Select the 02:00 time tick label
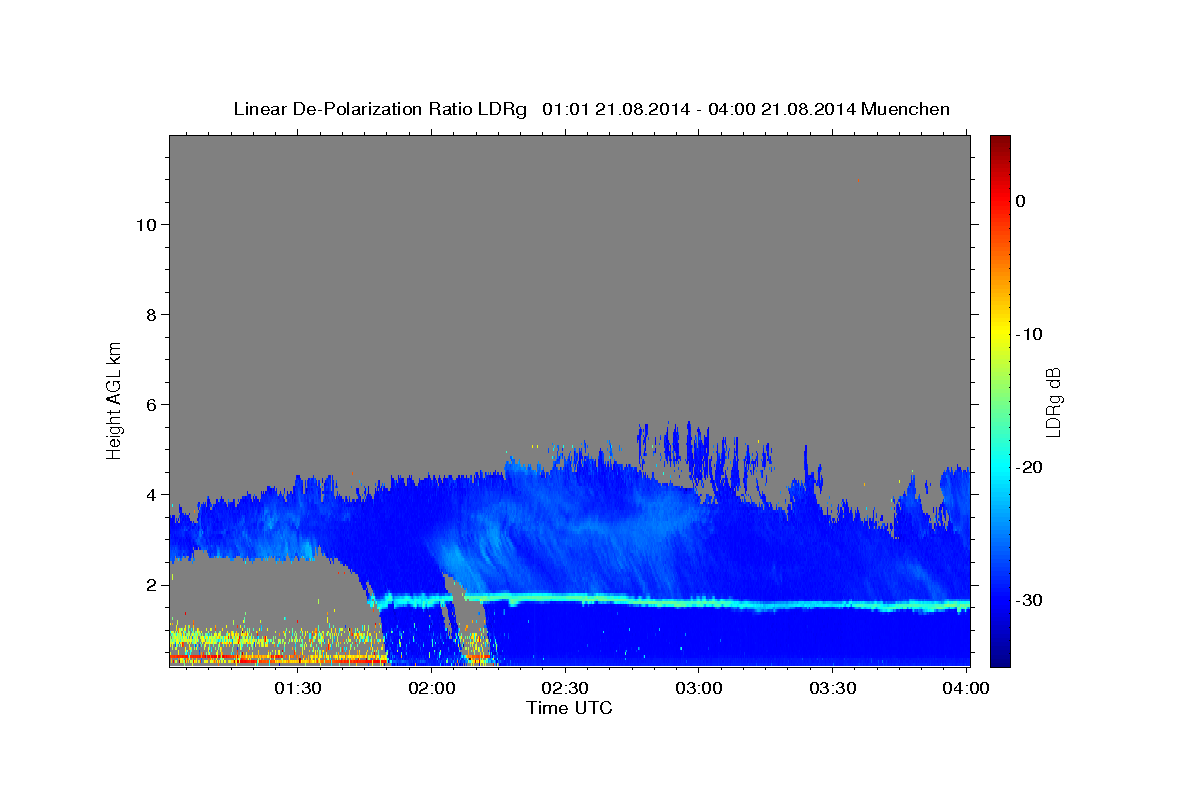 pyautogui.click(x=432, y=688)
